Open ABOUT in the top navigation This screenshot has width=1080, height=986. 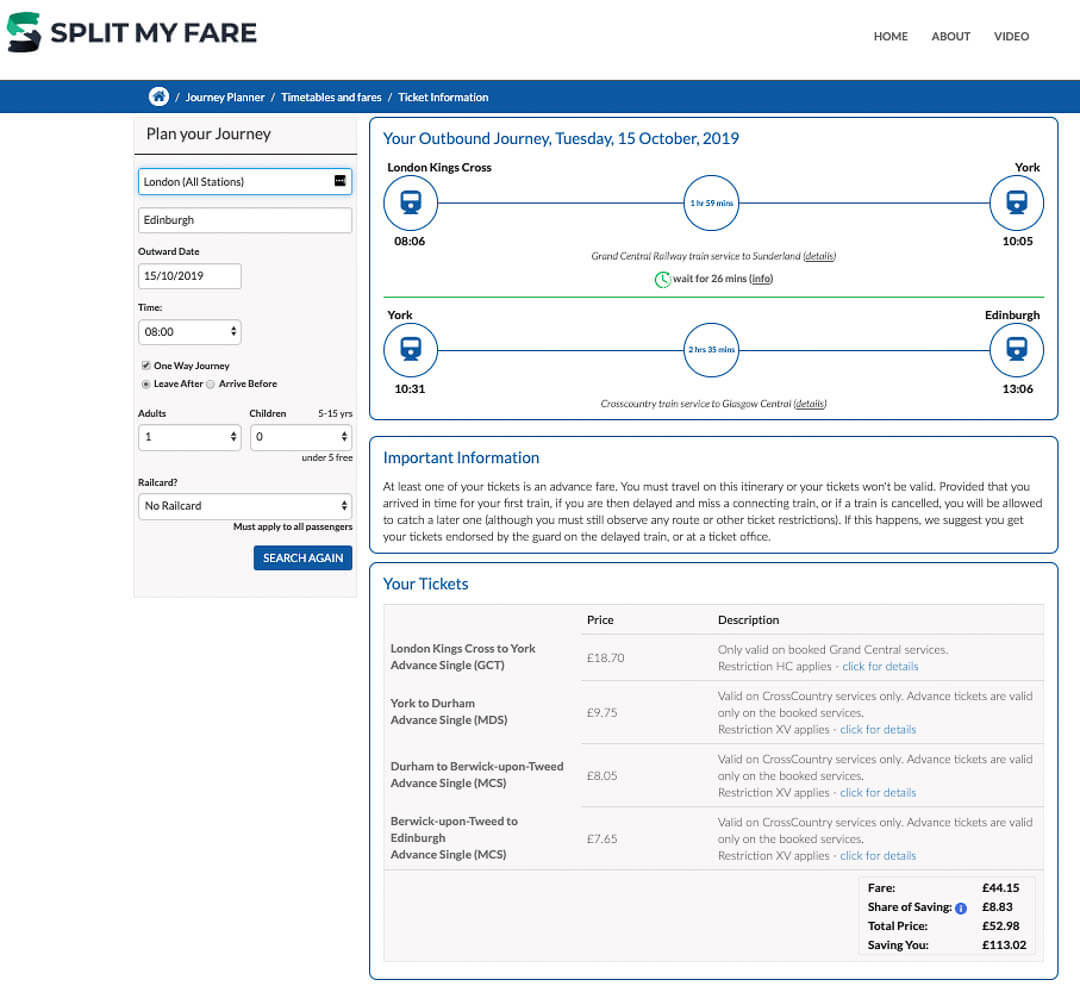click(x=951, y=36)
